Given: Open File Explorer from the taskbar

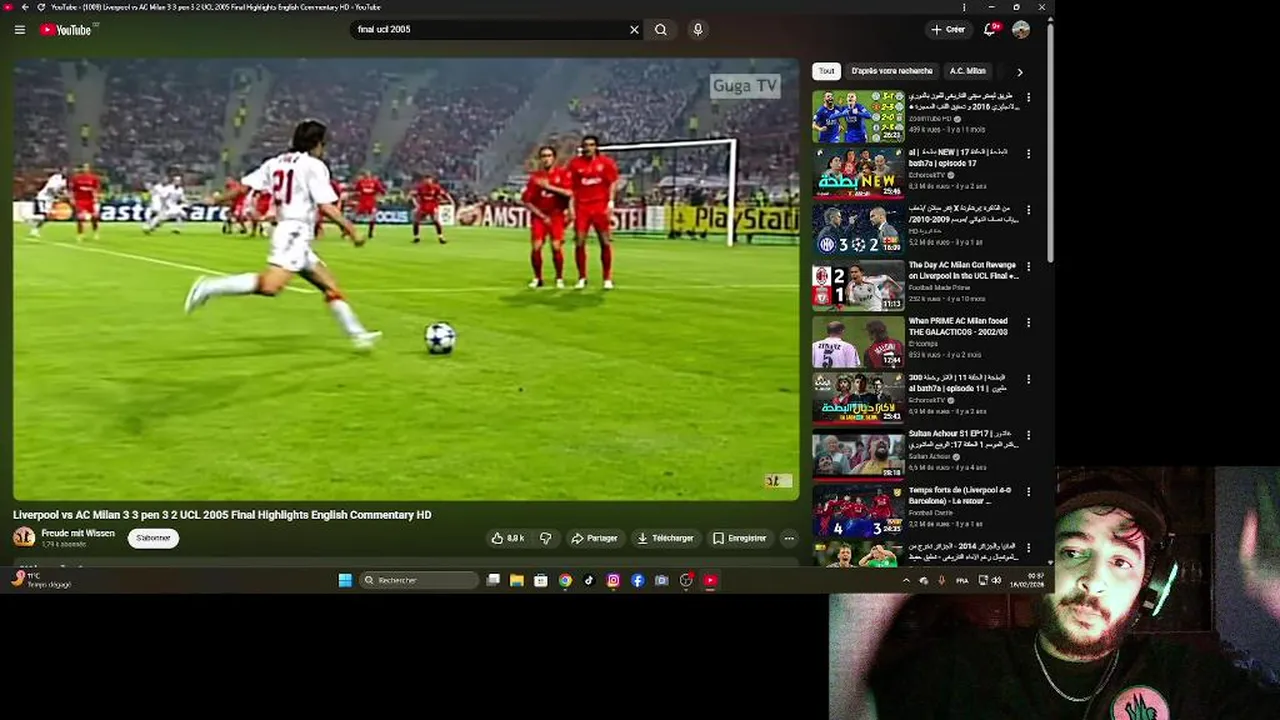Looking at the screenshot, I should tap(517, 580).
